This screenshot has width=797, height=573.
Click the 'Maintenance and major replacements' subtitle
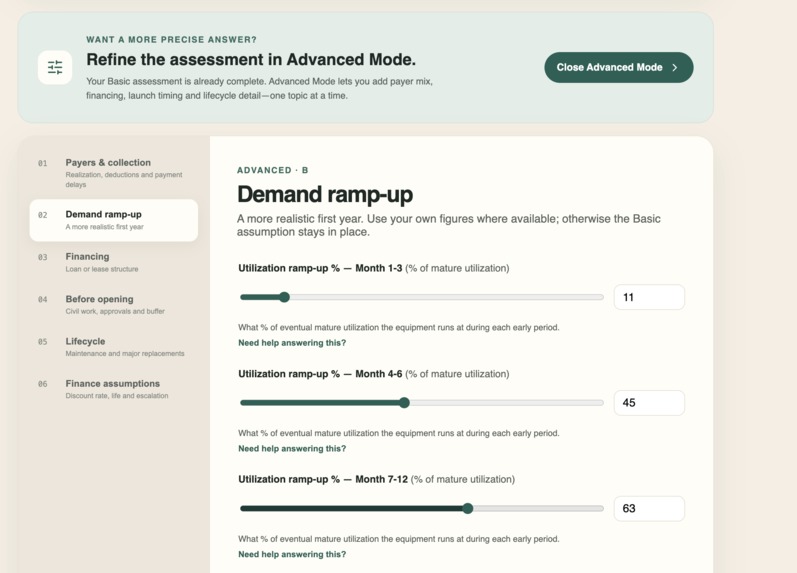125,353
